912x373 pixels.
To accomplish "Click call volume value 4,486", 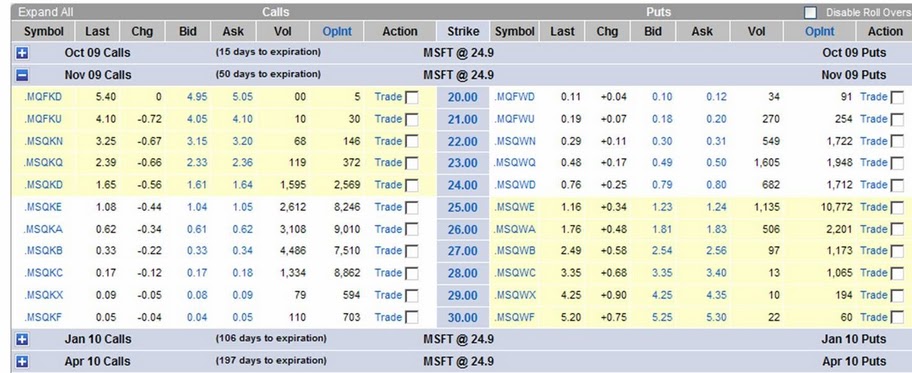I will (293, 251).
